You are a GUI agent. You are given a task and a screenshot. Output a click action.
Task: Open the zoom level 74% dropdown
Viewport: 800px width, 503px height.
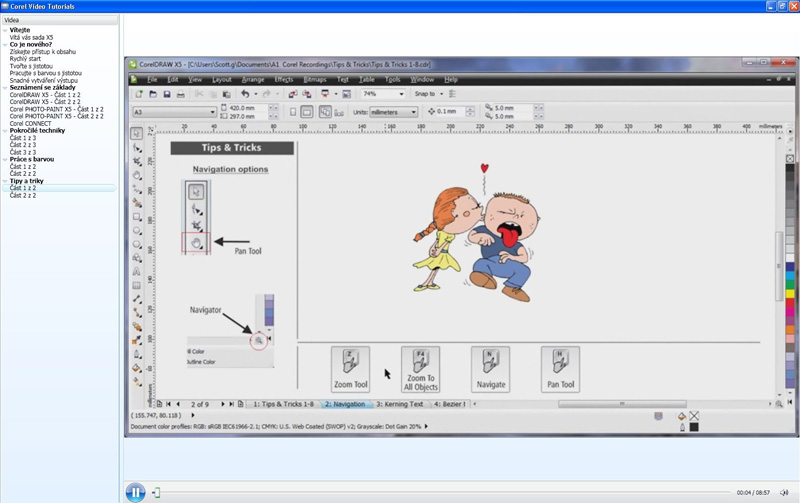402,94
